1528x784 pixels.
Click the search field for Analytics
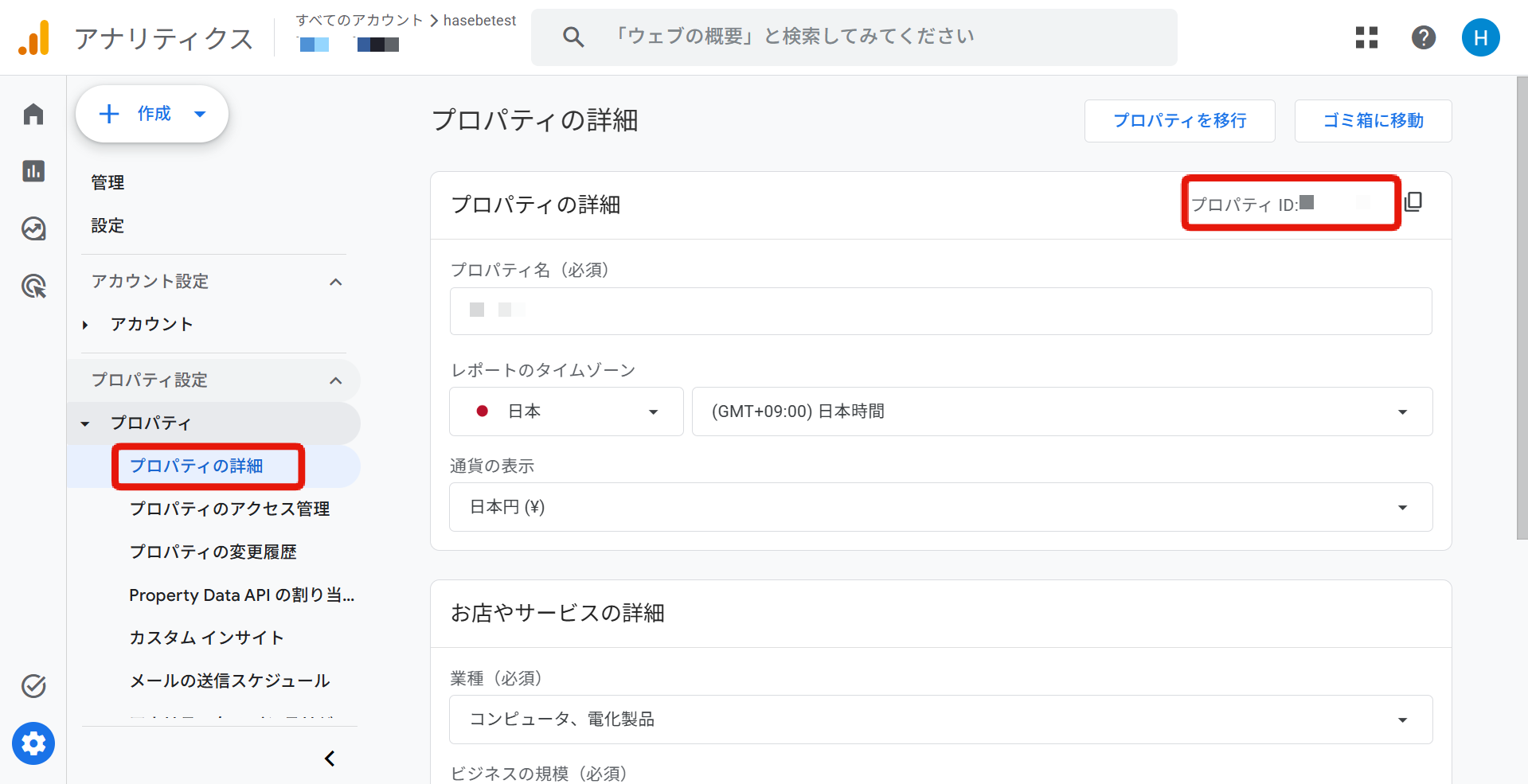pyautogui.click(x=854, y=37)
